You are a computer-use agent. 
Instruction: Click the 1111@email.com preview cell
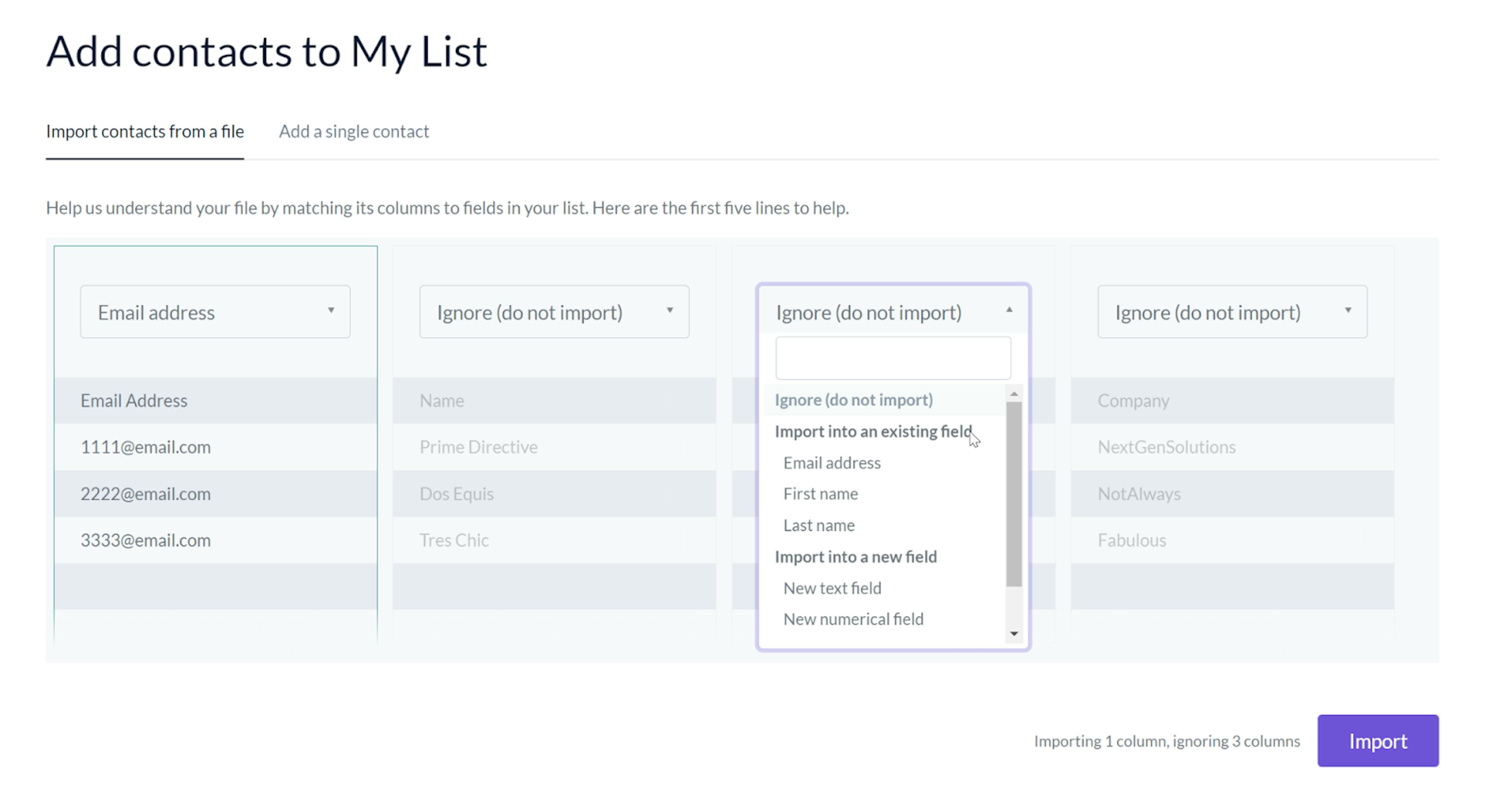(x=145, y=447)
